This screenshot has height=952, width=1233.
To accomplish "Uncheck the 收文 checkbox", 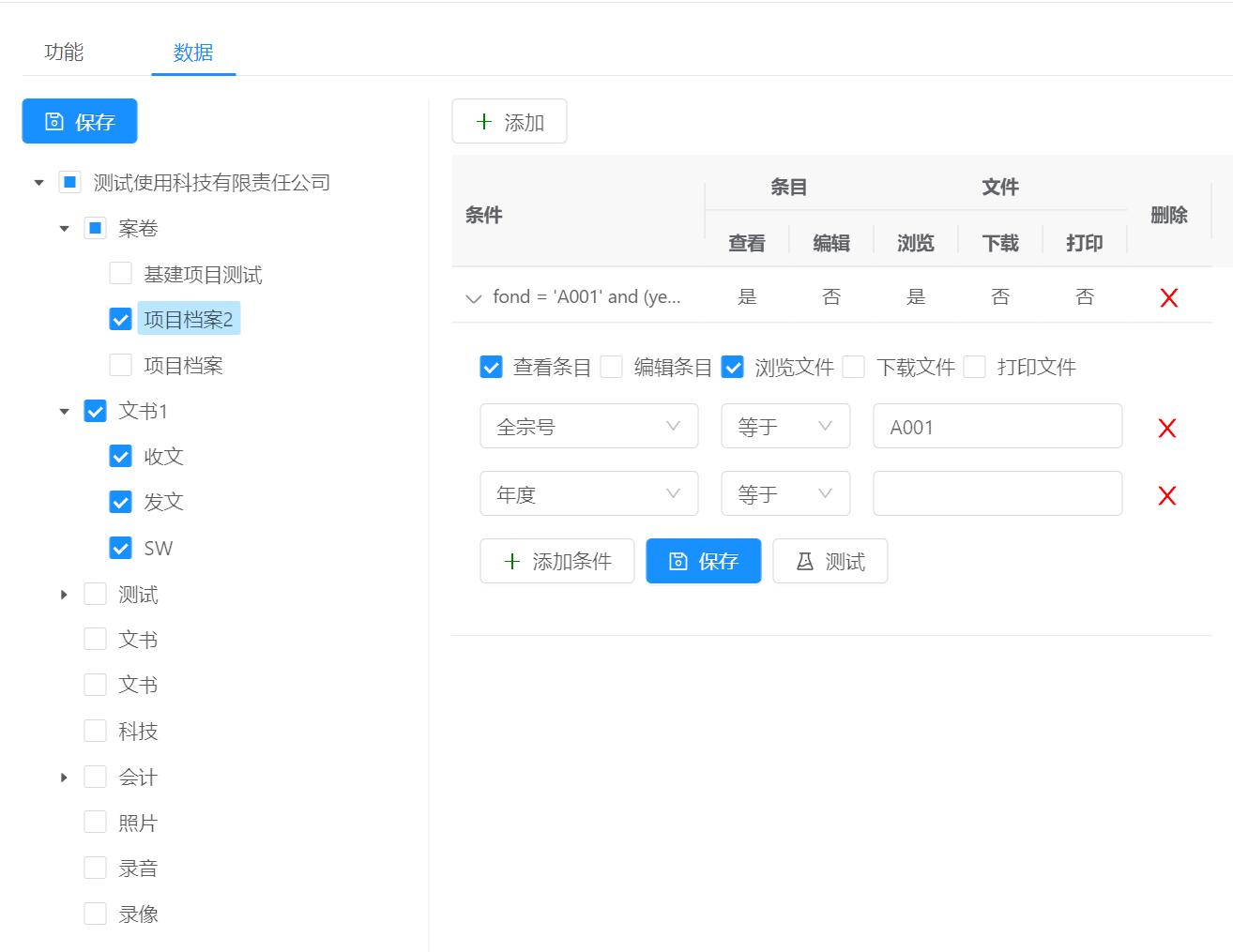I will [x=120, y=456].
